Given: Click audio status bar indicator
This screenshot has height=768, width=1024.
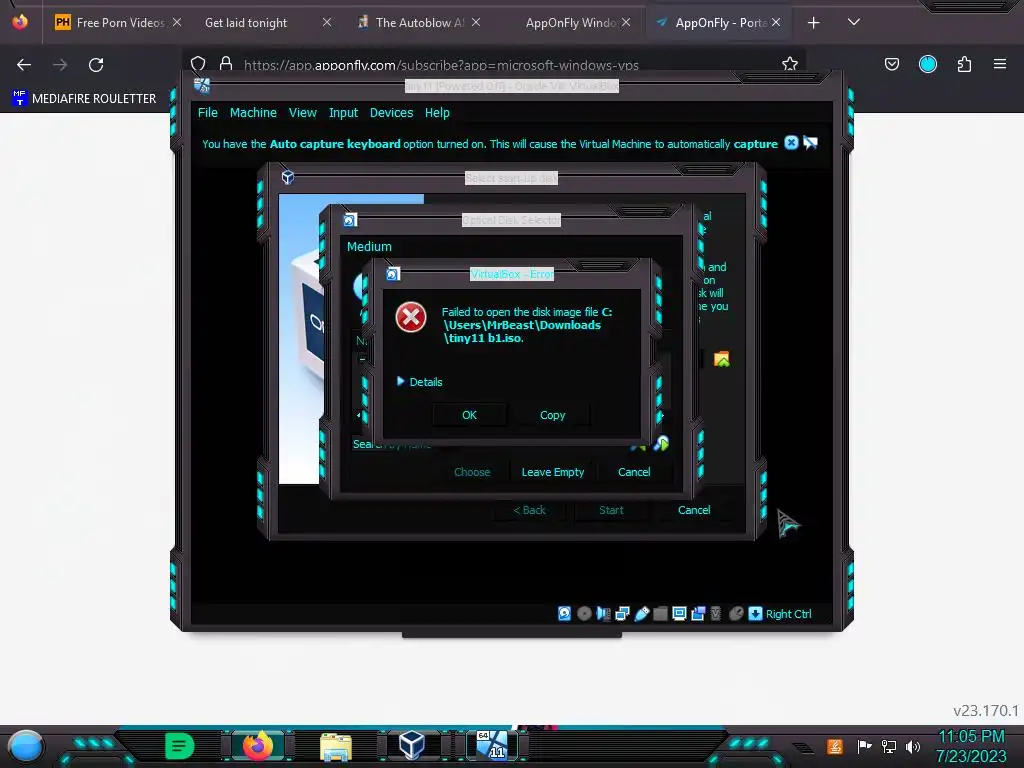Looking at the screenshot, I should (x=603, y=613).
